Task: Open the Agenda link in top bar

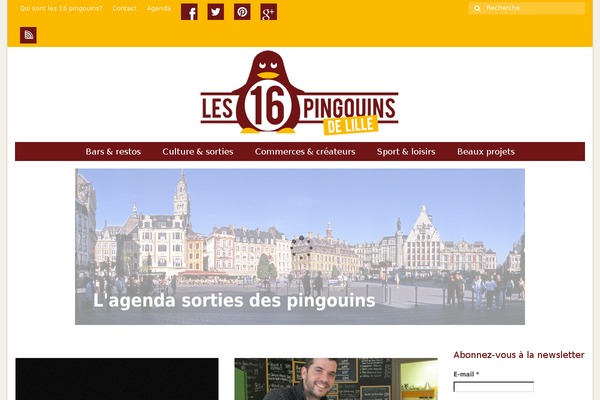Action: [x=159, y=8]
